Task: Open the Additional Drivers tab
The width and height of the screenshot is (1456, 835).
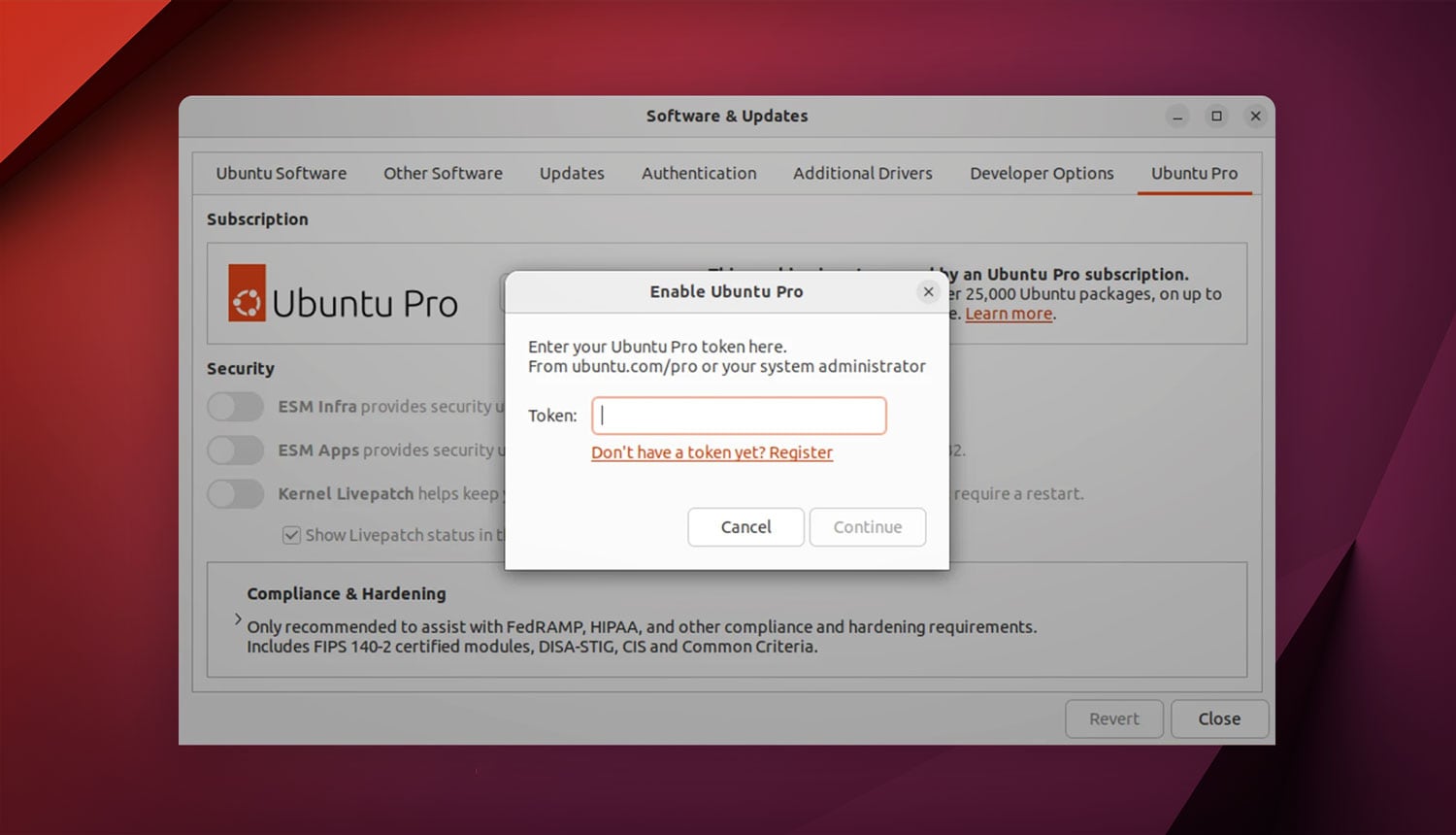Action: tap(863, 174)
